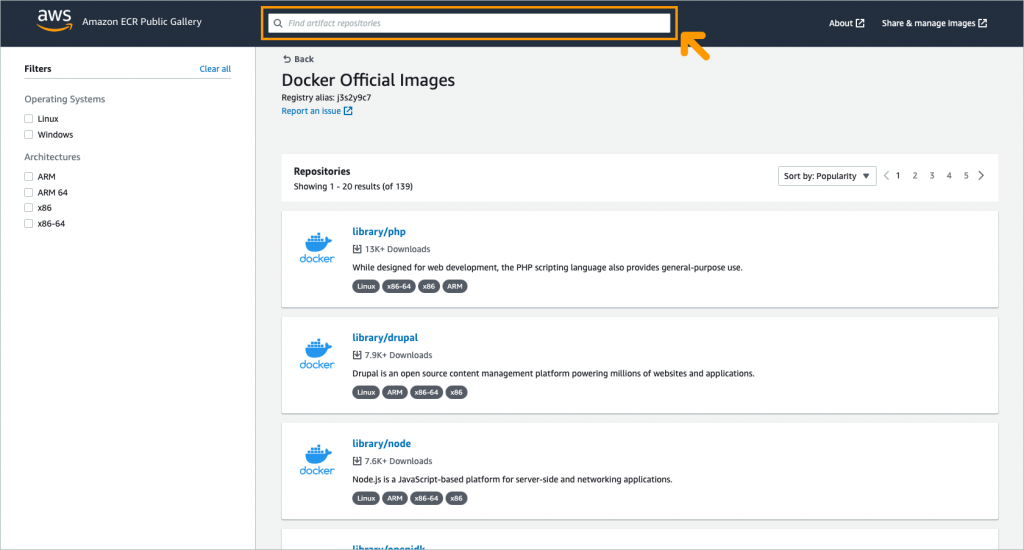Open the library/drupal repository
This screenshot has width=1024, height=550.
[x=385, y=337]
